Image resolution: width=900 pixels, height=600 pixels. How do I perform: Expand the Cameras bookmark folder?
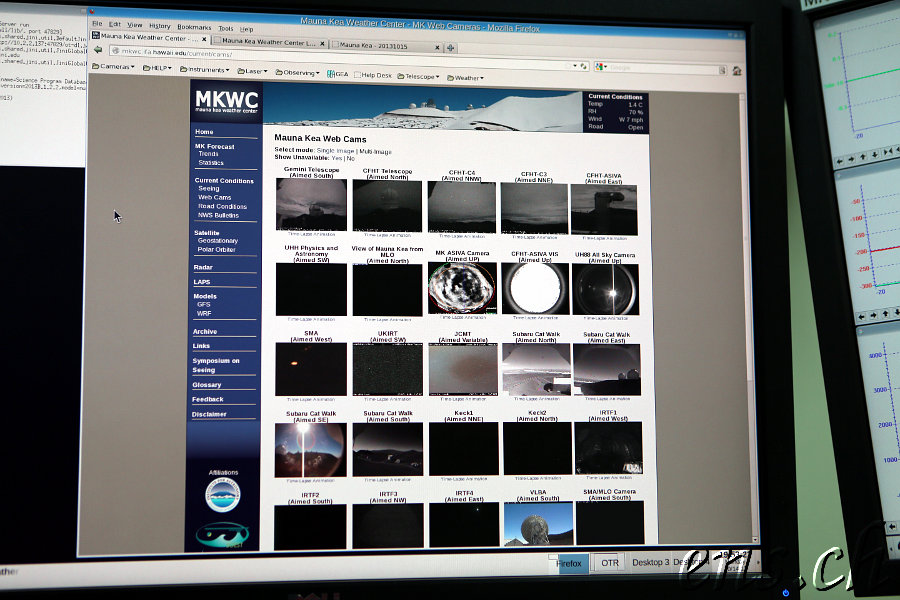point(113,67)
